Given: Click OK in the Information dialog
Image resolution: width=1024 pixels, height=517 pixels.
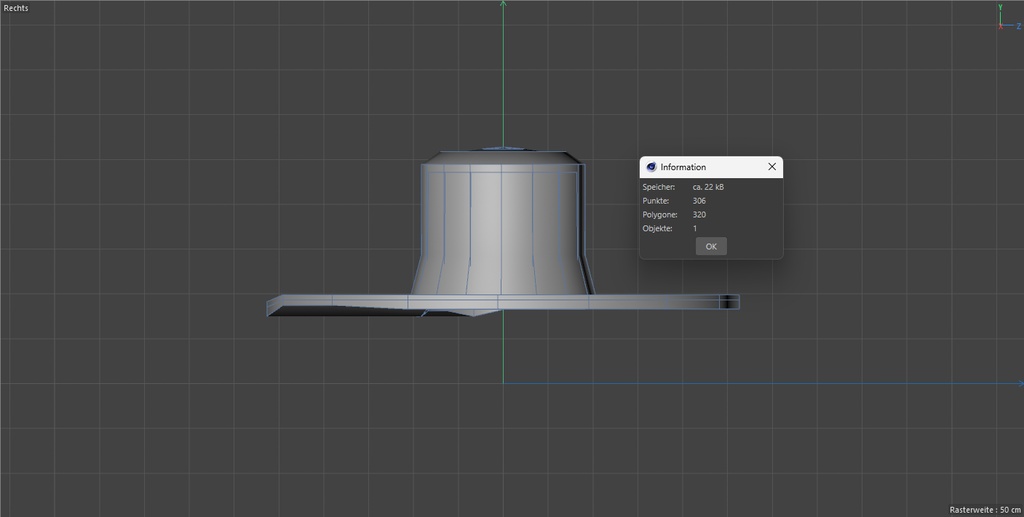Looking at the screenshot, I should point(711,246).
